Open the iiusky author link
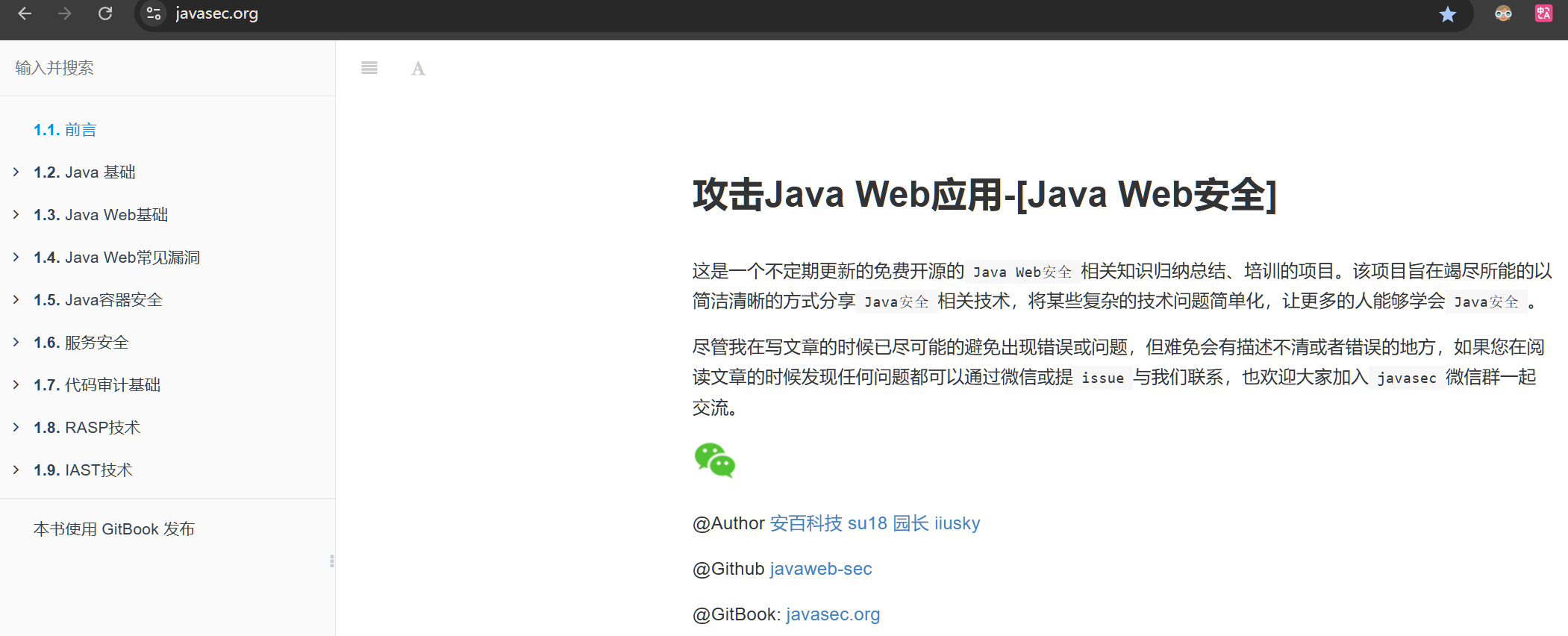The image size is (1568, 636). pyautogui.click(x=957, y=523)
